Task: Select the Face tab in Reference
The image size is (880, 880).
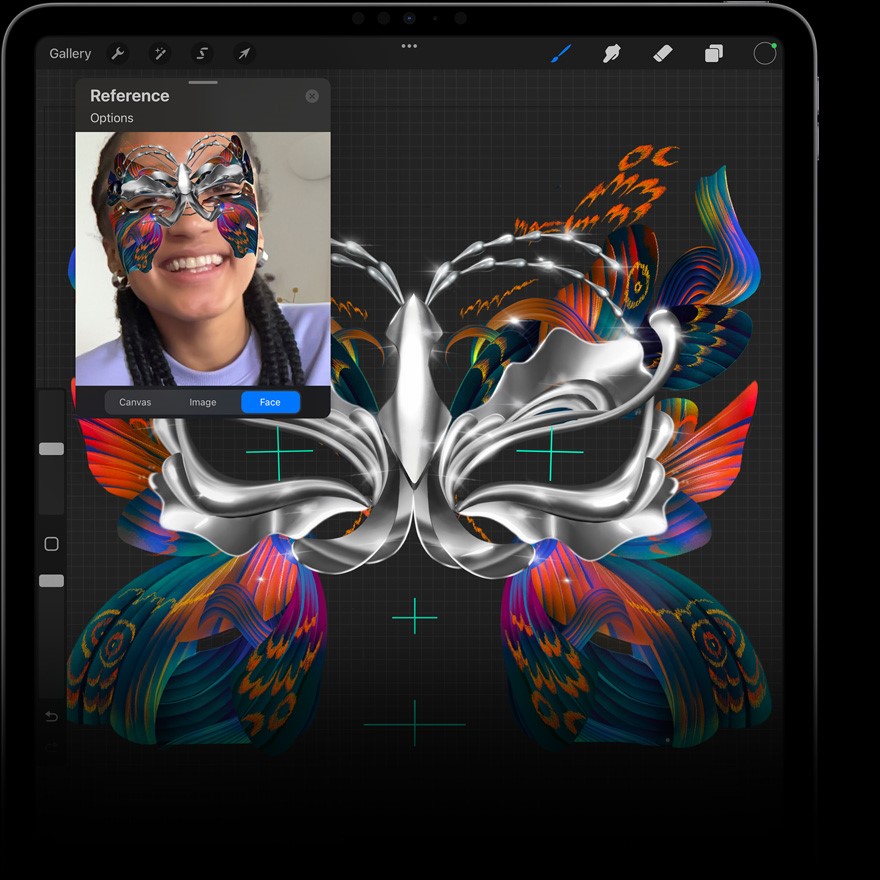Action: coord(271,402)
